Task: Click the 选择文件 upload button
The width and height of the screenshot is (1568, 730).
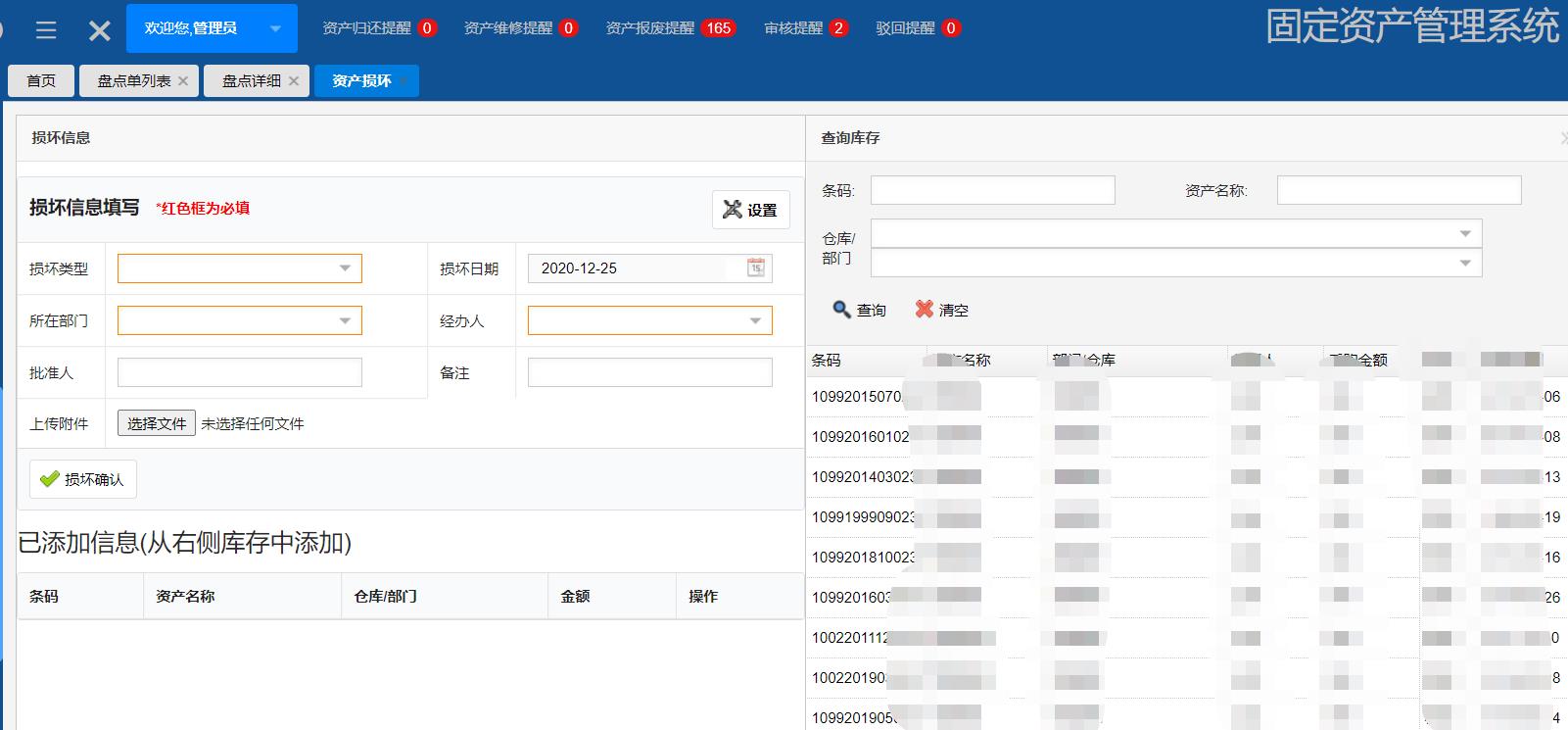Action: pos(157,423)
